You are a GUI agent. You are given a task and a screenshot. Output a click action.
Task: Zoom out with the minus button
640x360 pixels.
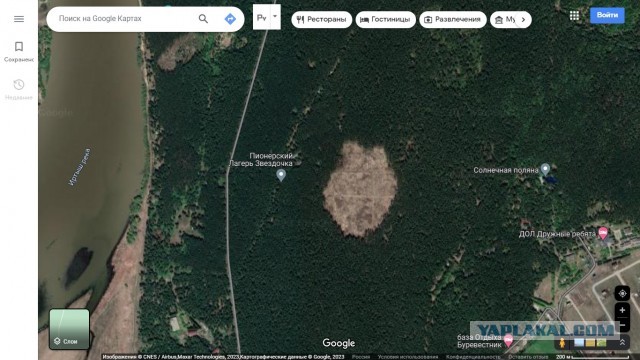click(x=622, y=325)
